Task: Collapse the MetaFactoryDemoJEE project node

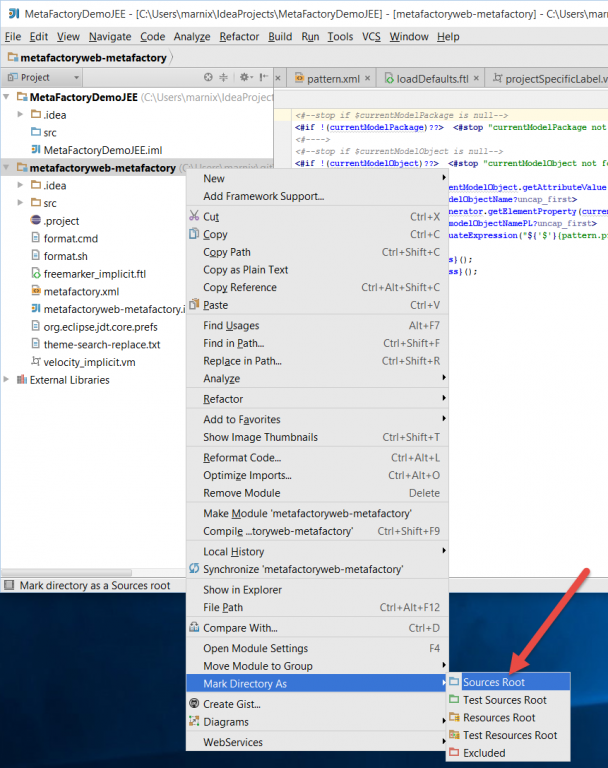Action: click(x=8, y=97)
